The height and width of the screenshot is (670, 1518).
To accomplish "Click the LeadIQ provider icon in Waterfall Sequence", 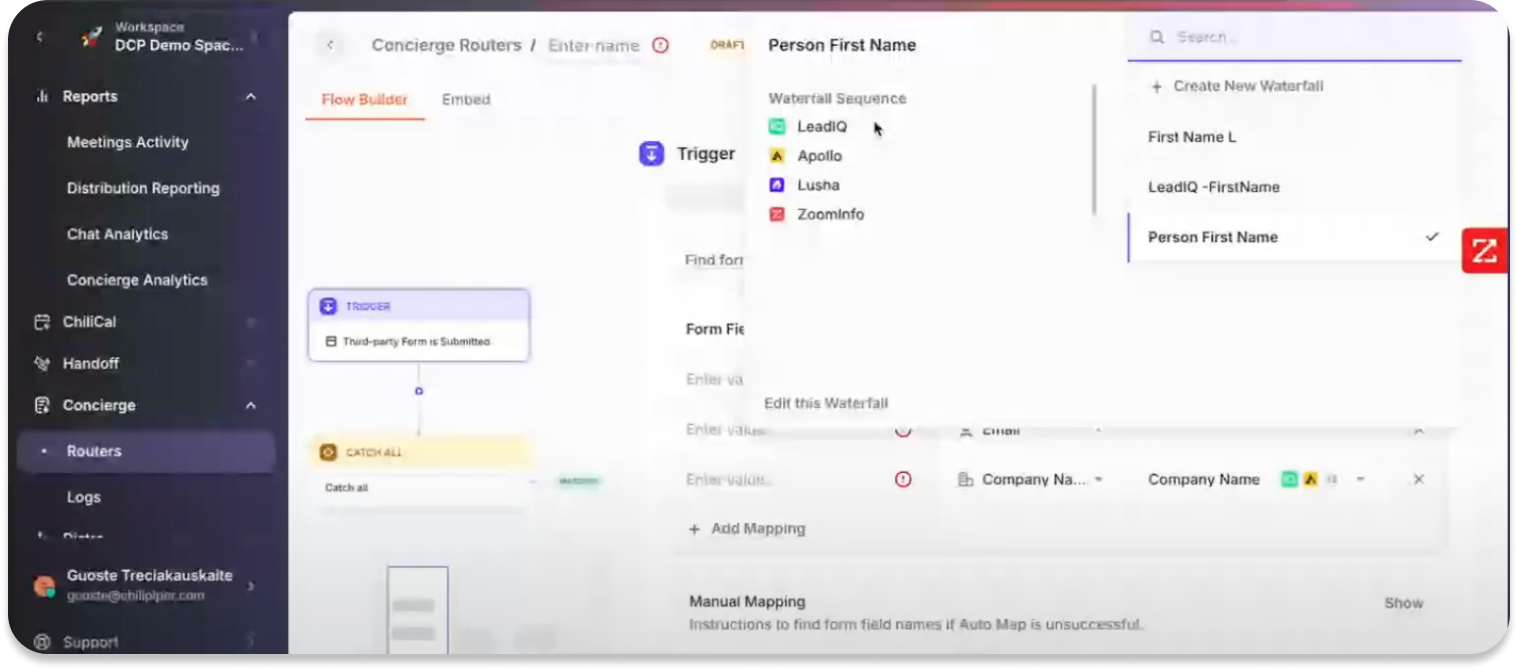I will click(777, 127).
